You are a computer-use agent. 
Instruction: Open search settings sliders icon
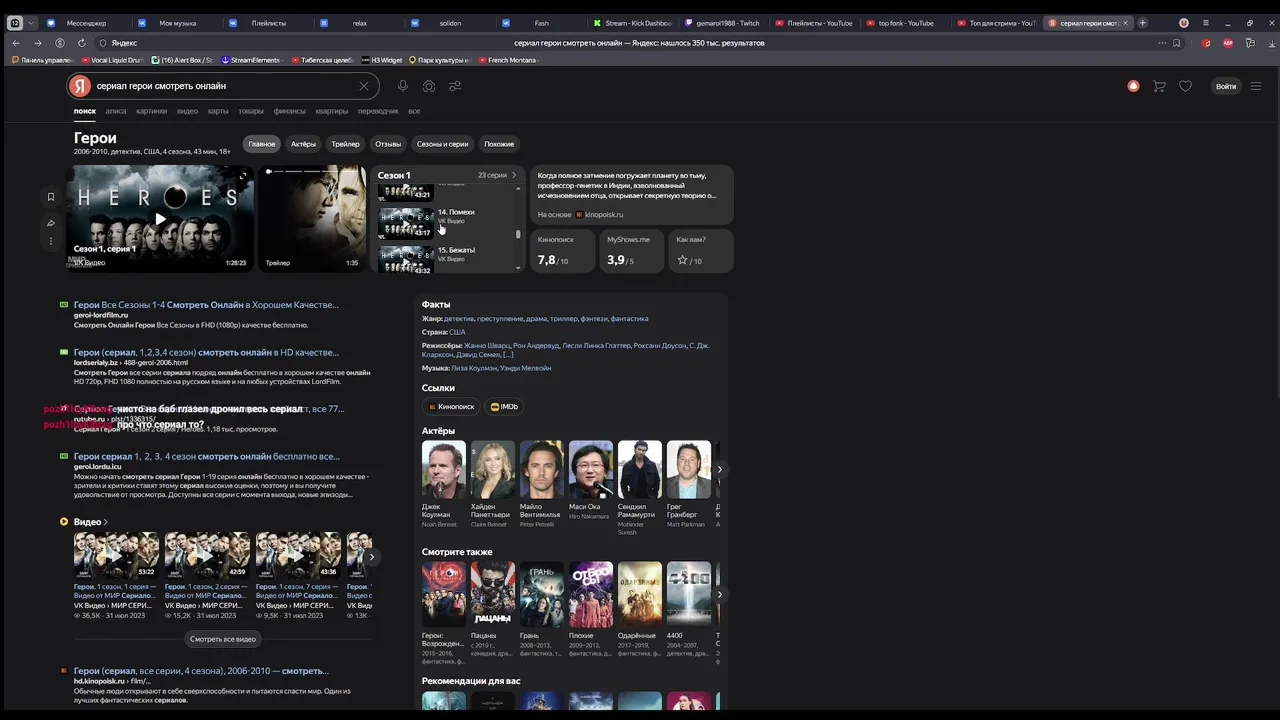(455, 86)
